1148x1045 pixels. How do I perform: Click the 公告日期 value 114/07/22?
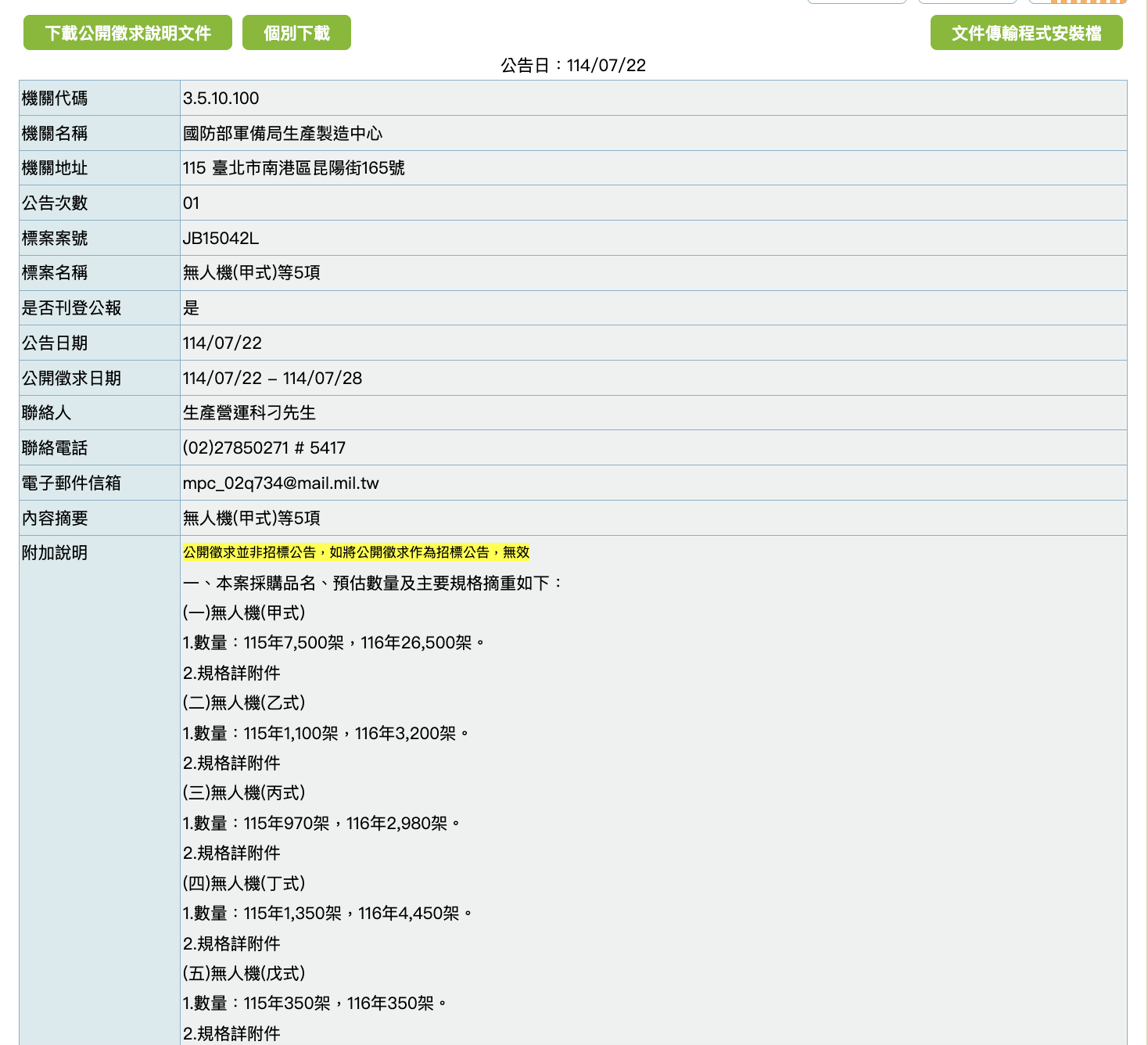click(222, 343)
